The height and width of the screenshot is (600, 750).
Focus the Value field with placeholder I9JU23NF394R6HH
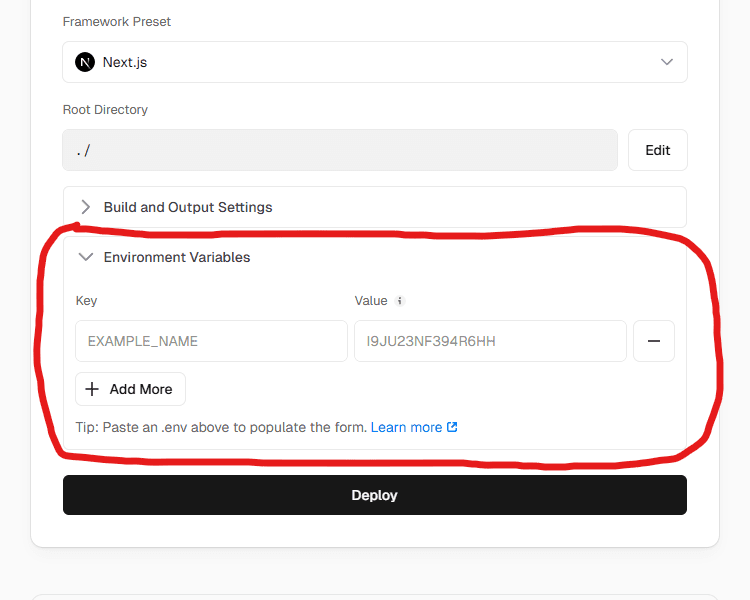pos(490,341)
